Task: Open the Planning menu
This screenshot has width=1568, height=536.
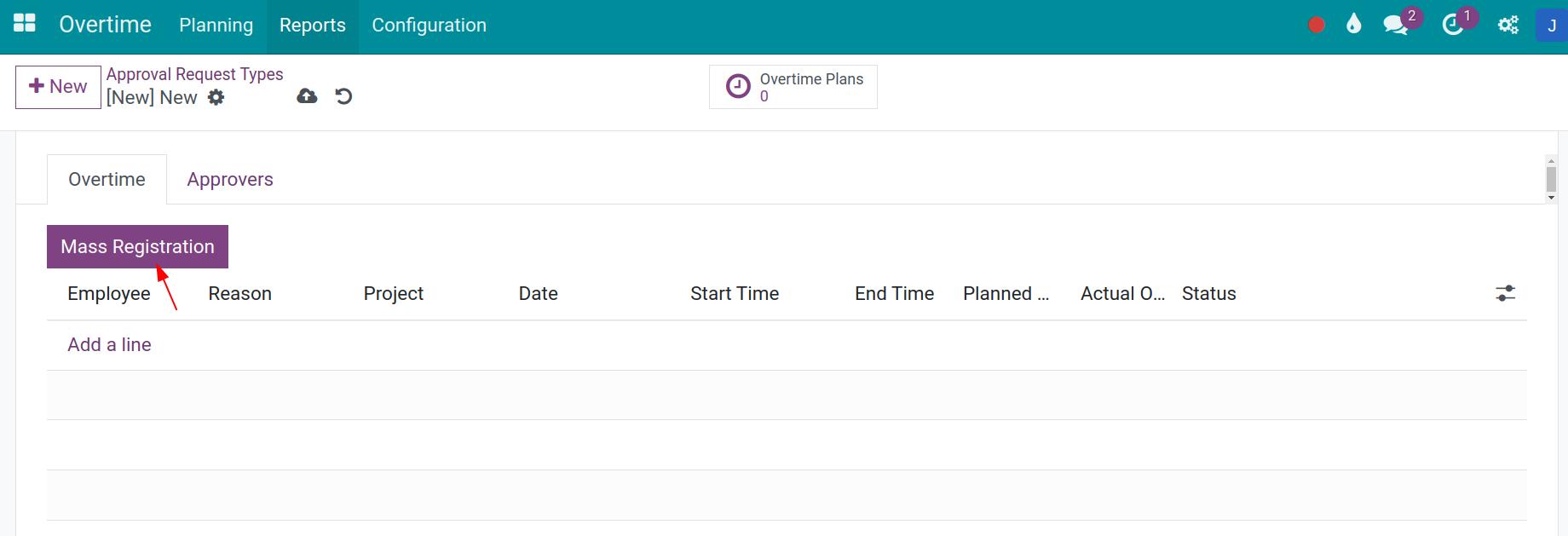Action: click(216, 26)
